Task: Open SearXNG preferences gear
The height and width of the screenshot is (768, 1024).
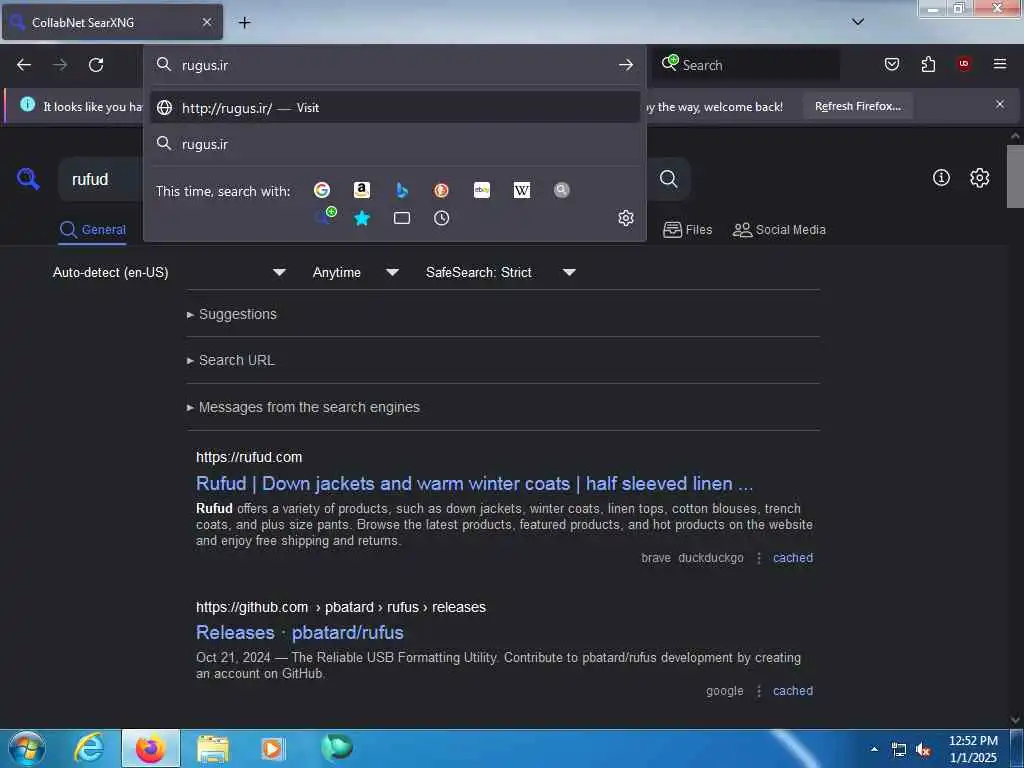Action: point(979,178)
